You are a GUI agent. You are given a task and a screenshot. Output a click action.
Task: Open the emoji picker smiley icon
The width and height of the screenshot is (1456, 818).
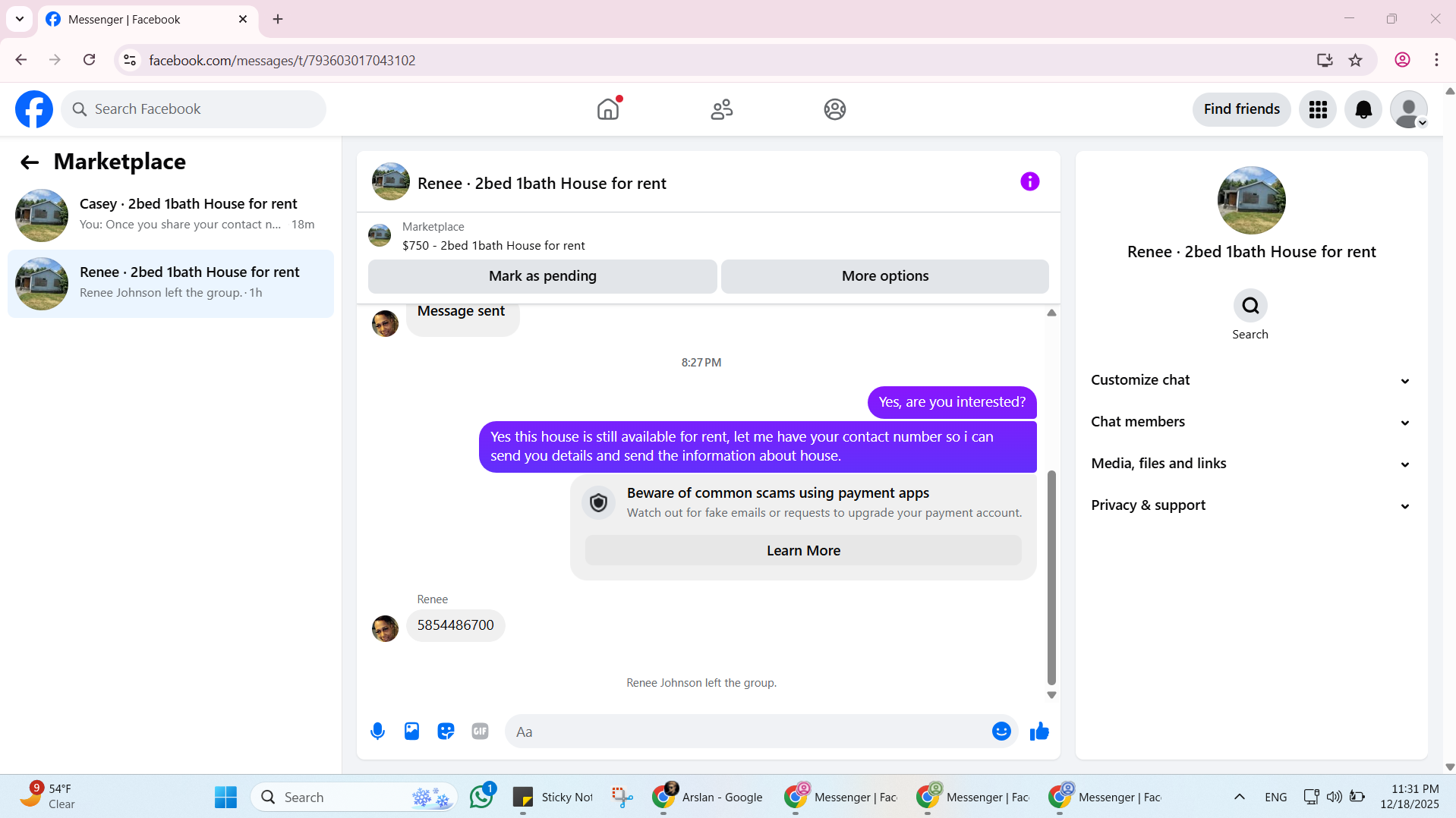point(1001,731)
